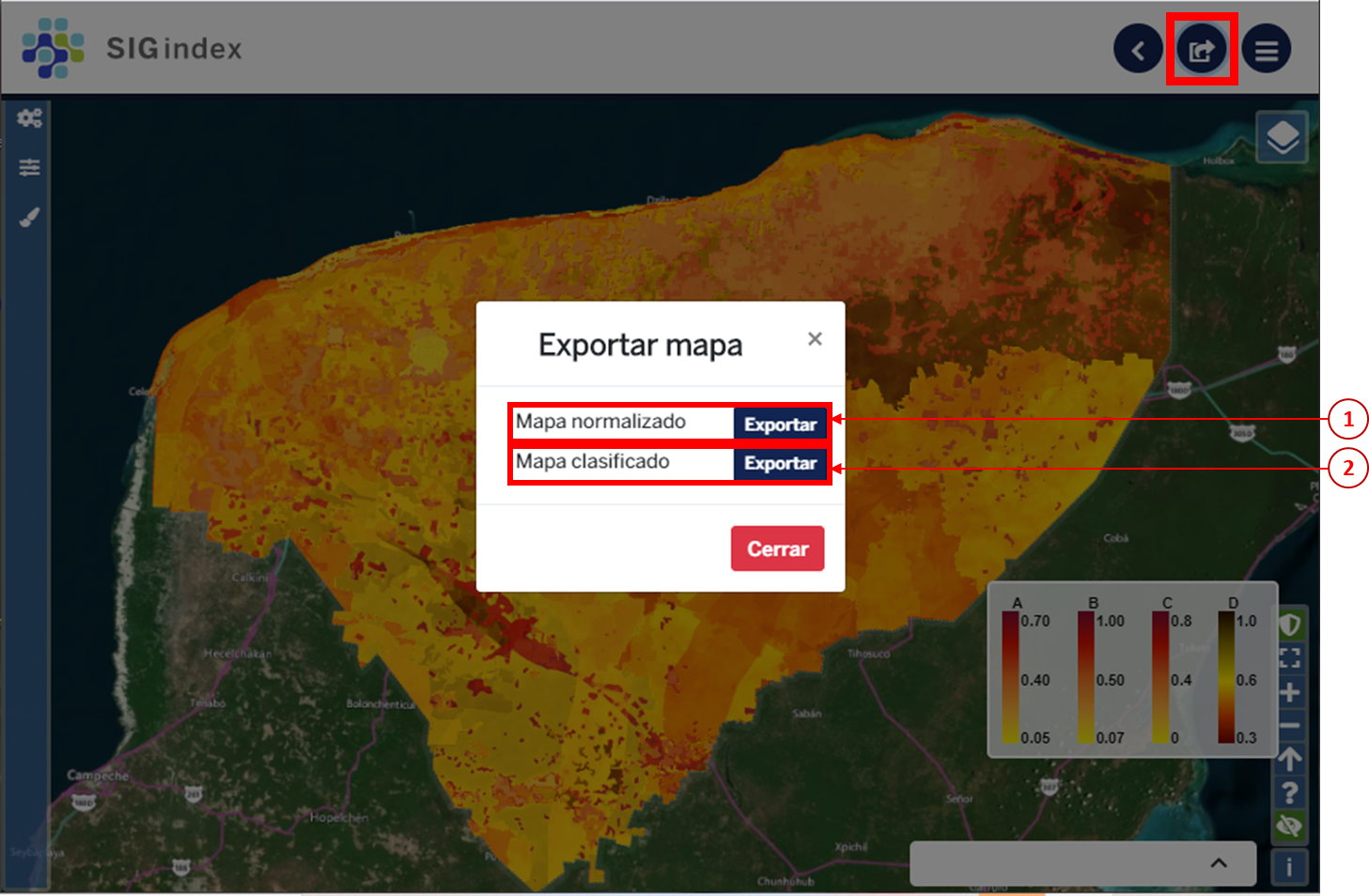
Task: Open the hamburger menu in header
Action: [1266, 50]
